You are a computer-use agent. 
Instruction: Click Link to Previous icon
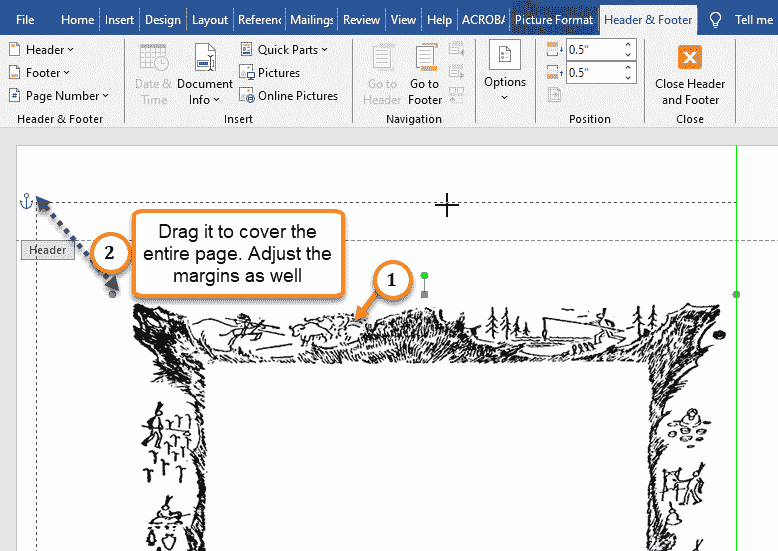[x=456, y=95]
